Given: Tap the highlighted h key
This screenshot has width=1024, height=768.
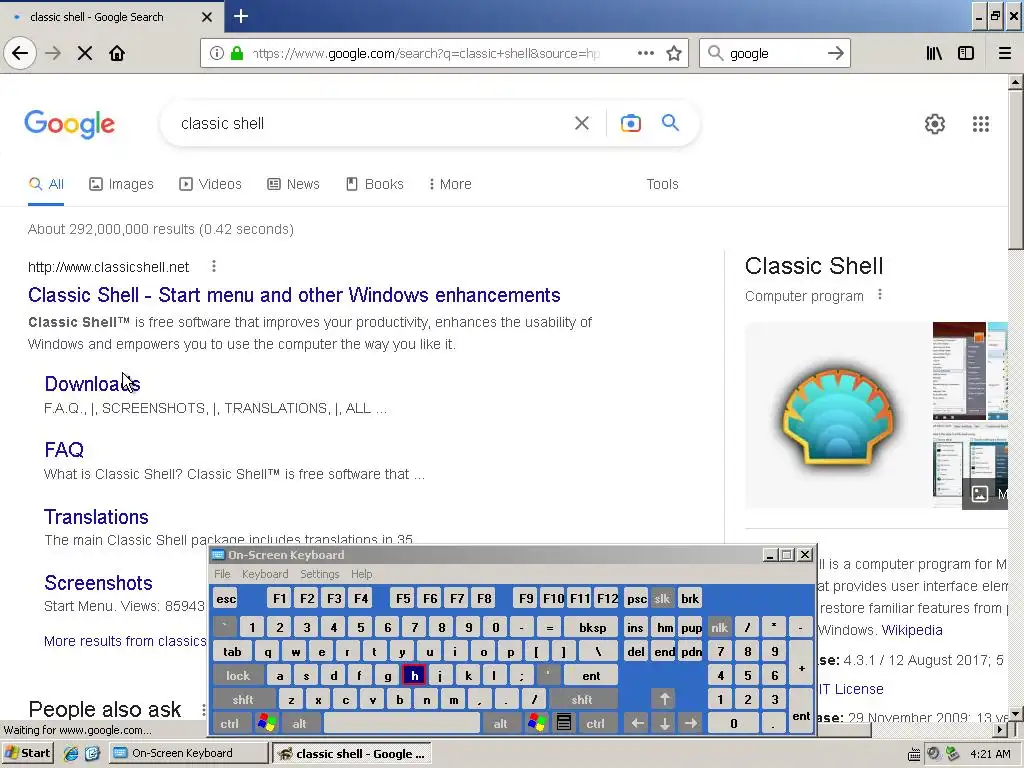Looking at the screenshot, I should [414, 676].
